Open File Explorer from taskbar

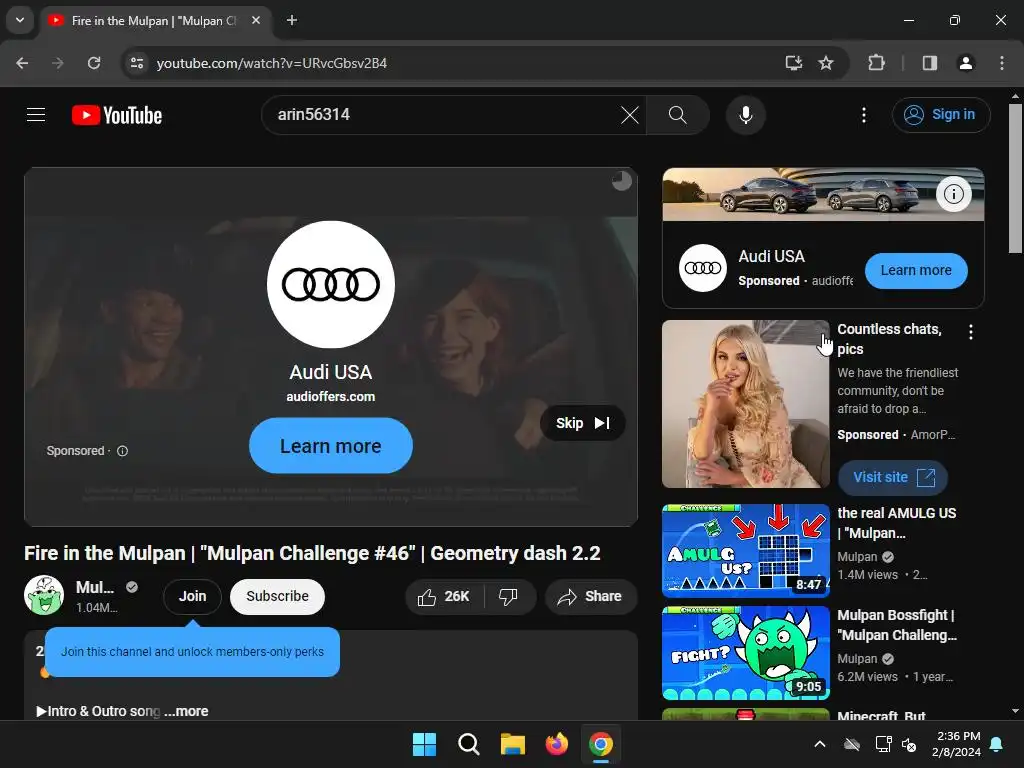(x=513, y=744)
